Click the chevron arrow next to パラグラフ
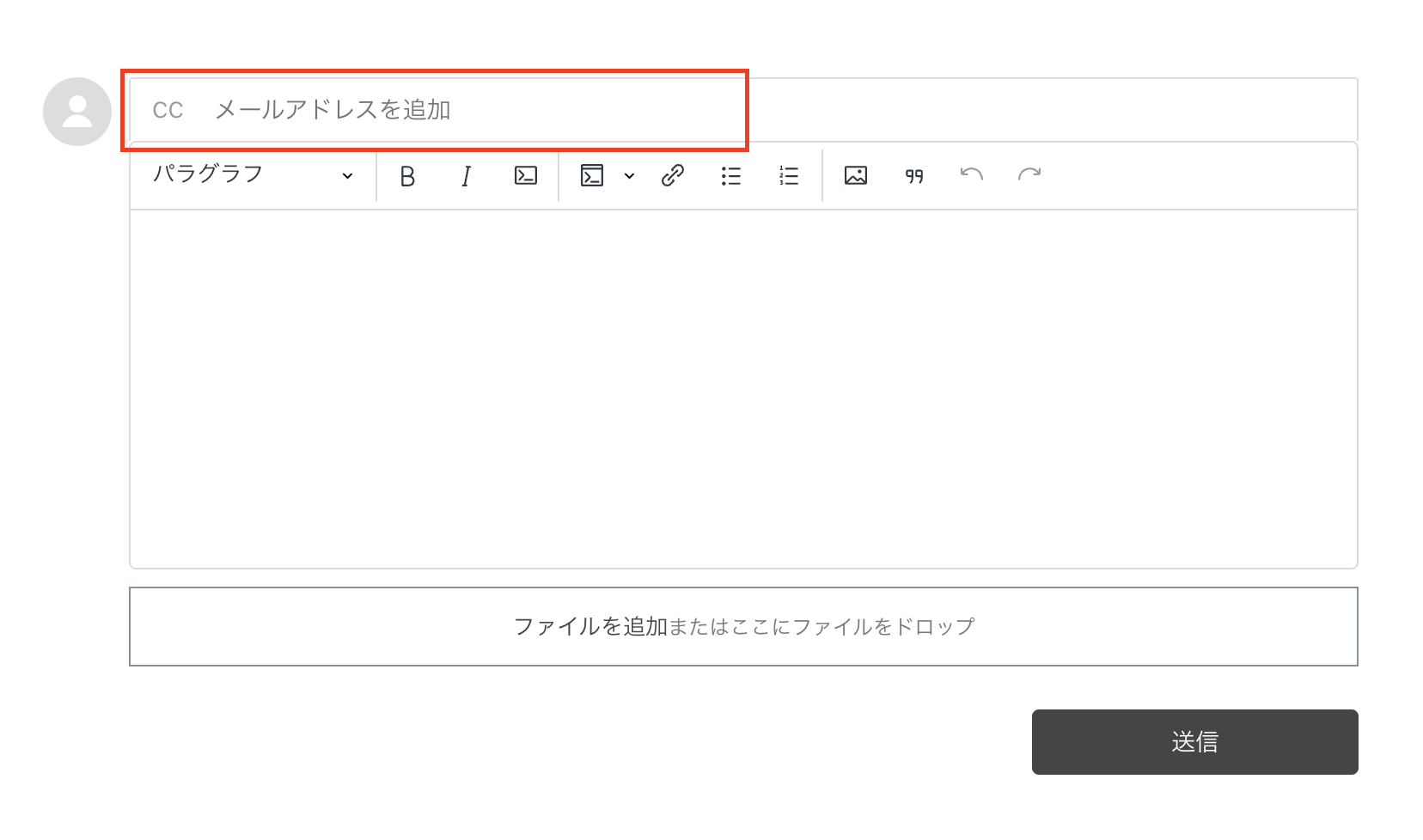Image resolution: width=1423 pixels, height=840 pixels. pyautogui.click(x=347, y=176)
